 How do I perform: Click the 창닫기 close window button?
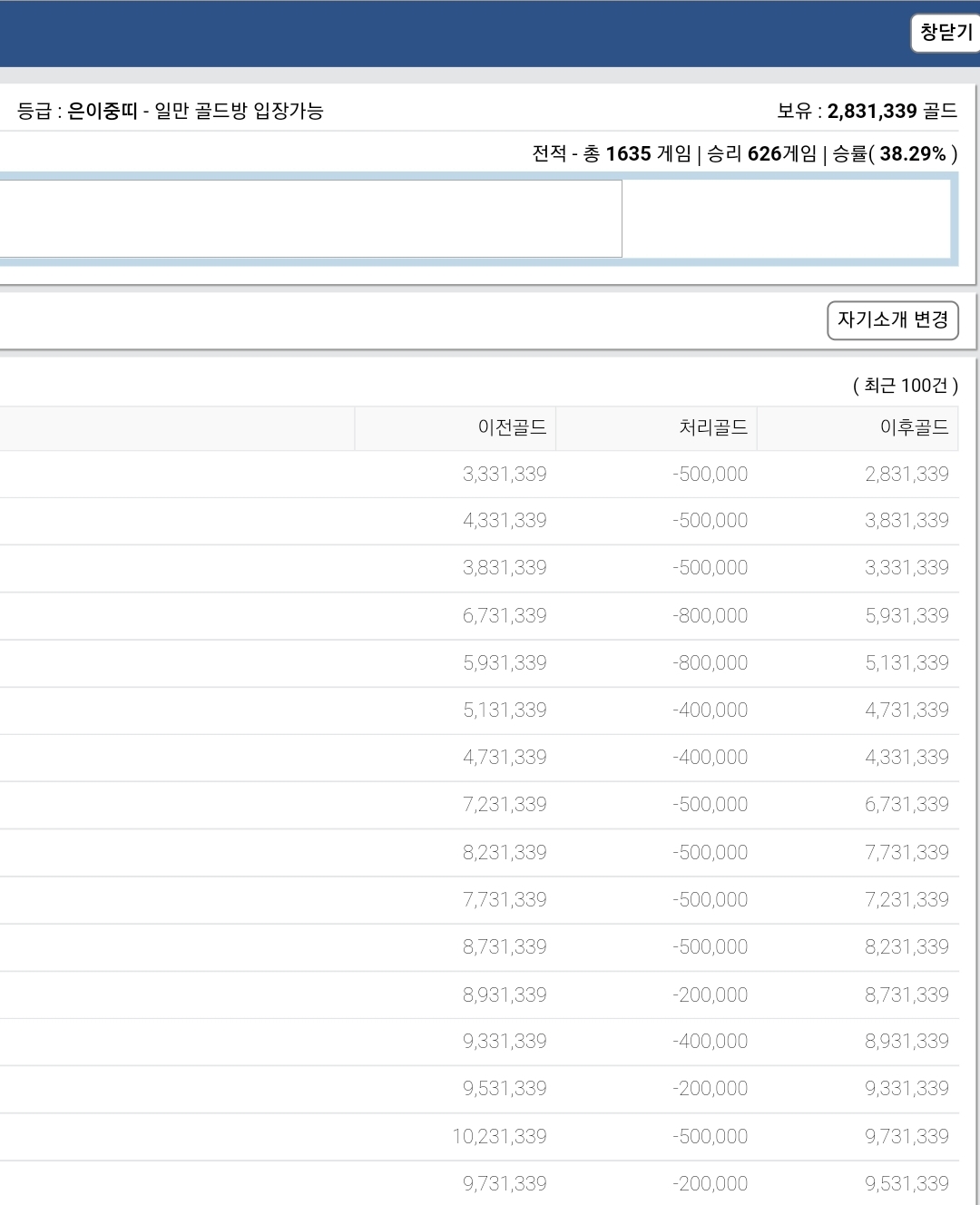click(946, 33)
